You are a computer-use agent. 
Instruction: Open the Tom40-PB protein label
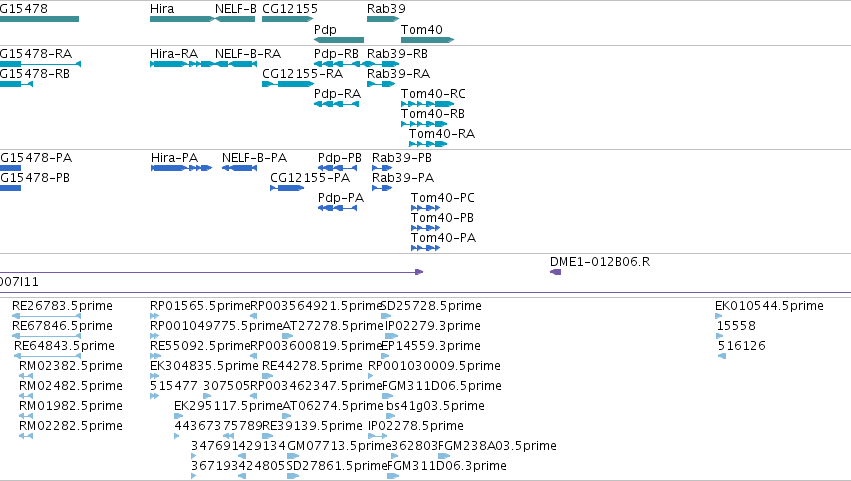click(442, 218)
